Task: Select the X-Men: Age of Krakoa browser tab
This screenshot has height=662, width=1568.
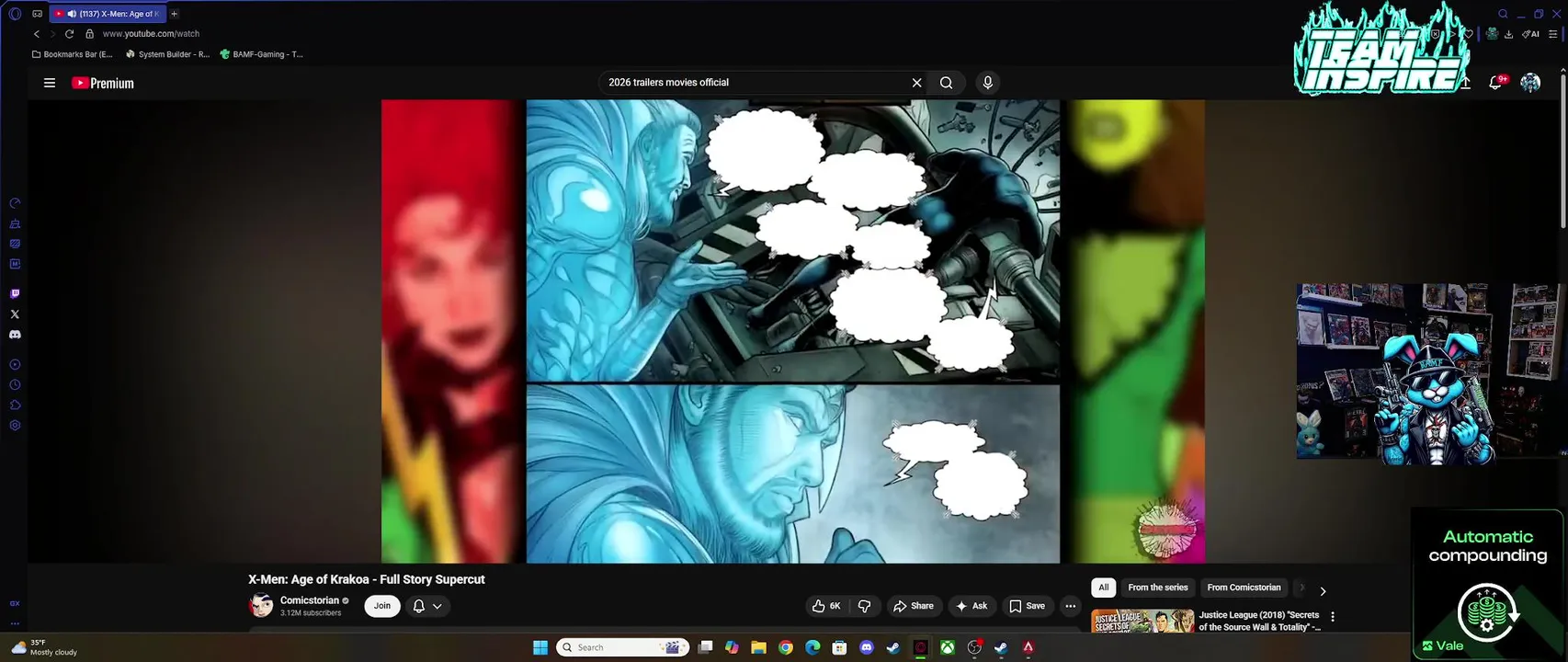Action: [107, 14]
